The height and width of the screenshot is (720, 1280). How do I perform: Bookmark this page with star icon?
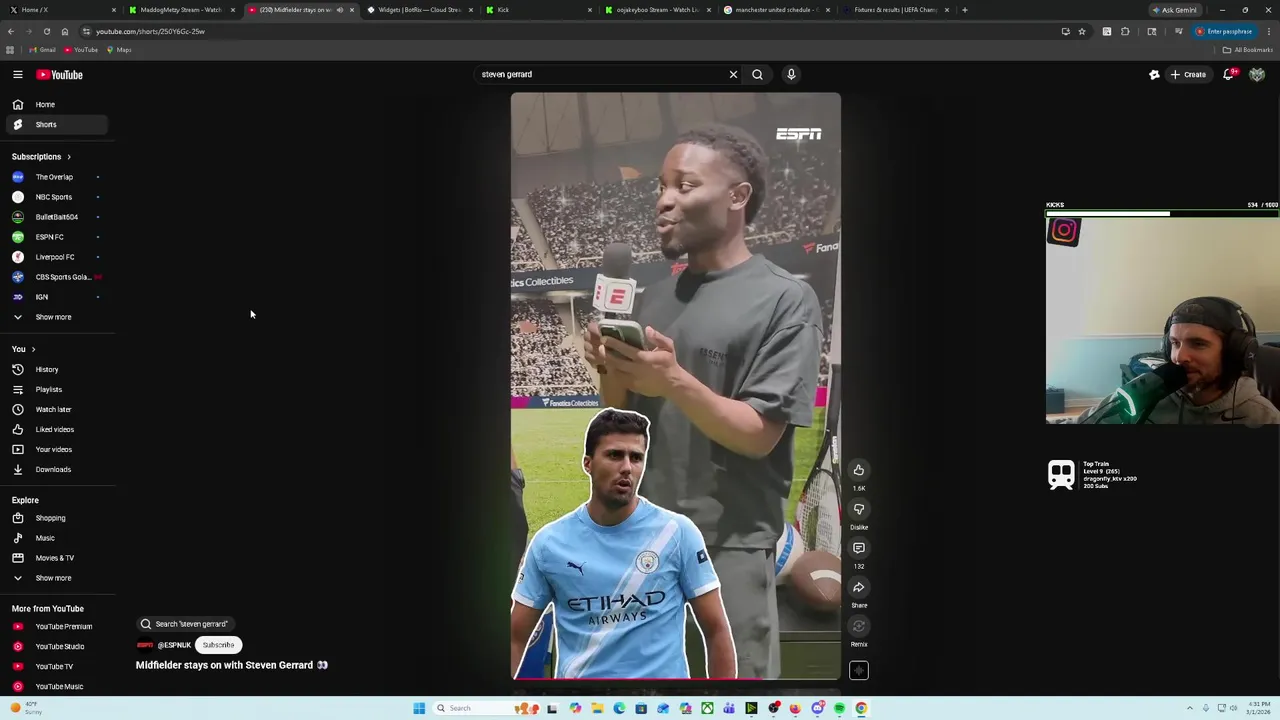1082,31
